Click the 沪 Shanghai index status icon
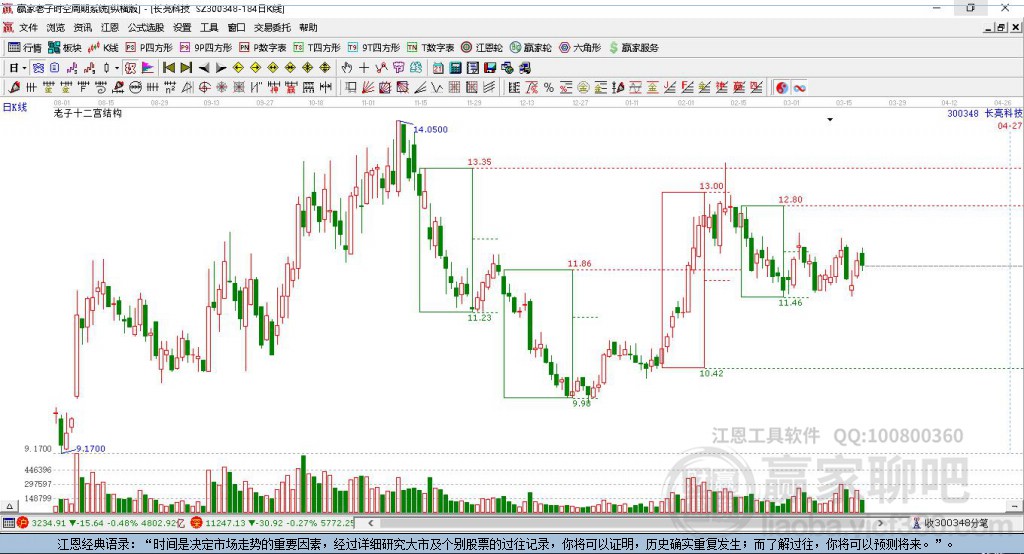Image resolution: width=1024 pixels, height=554 pixels. 23,523
